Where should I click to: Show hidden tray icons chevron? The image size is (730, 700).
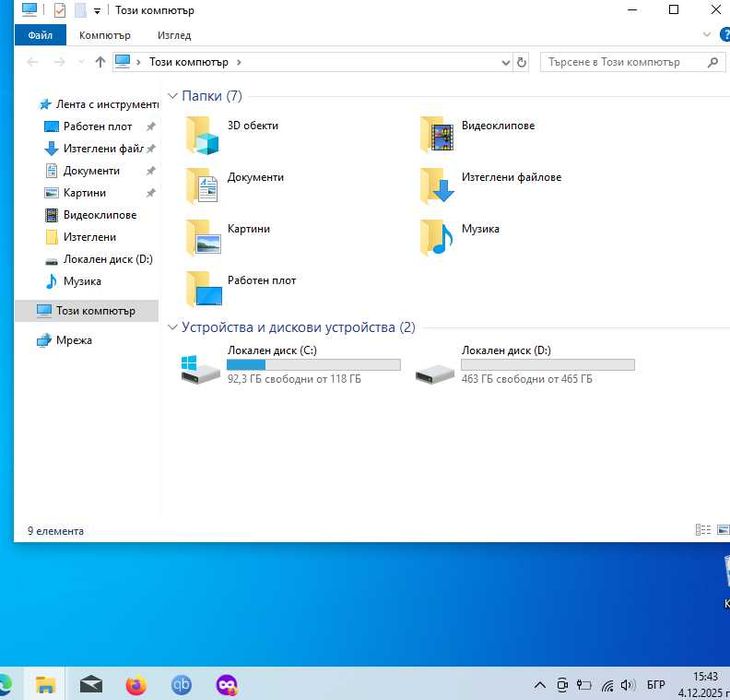pyautogui.click(x=540, y=685)
